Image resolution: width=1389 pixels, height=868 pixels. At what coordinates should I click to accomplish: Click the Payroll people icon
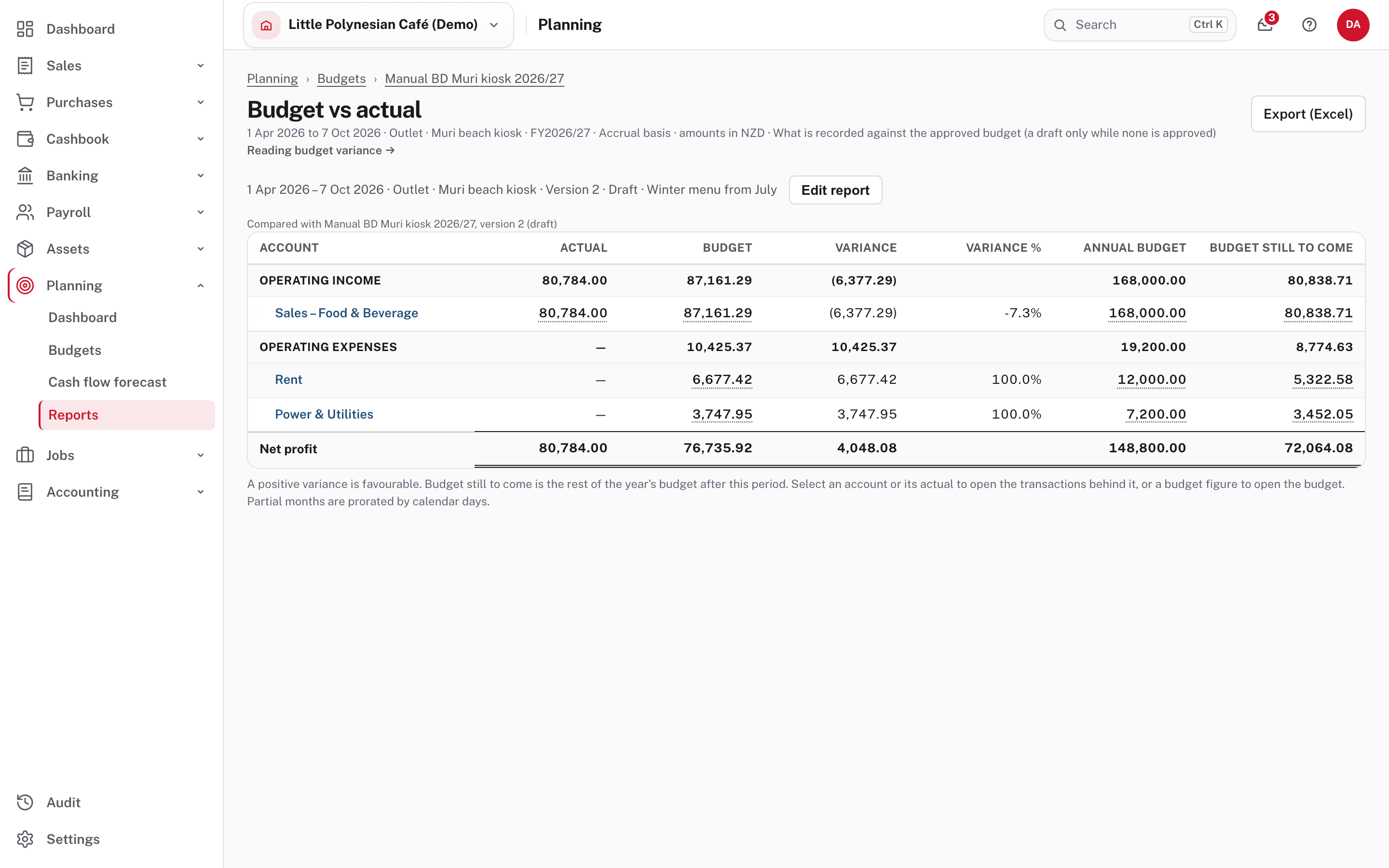[25, 212]
